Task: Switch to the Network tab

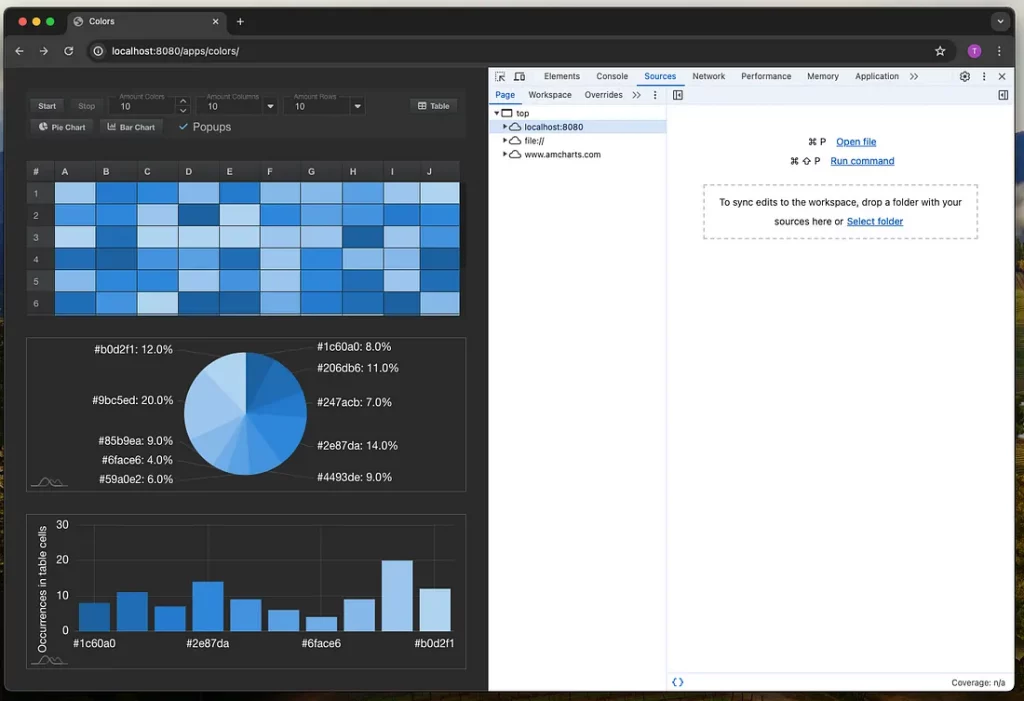Action: 708,76
